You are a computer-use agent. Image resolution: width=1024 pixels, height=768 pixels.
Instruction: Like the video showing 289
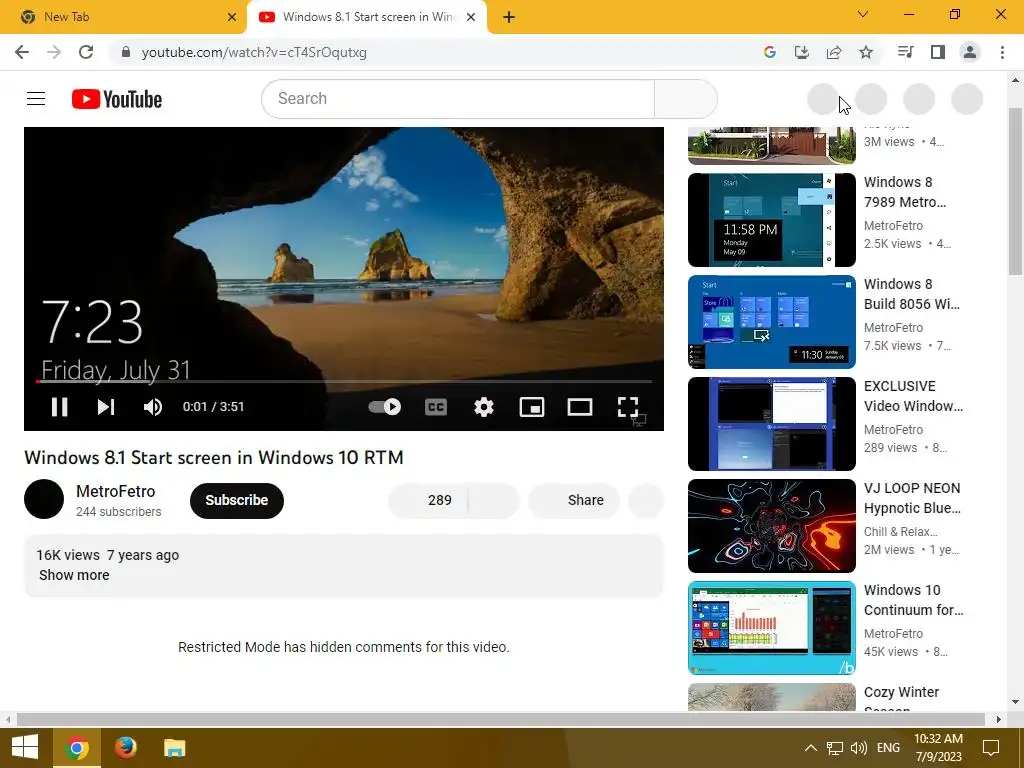pyautogui.click(x=428, y=500)
